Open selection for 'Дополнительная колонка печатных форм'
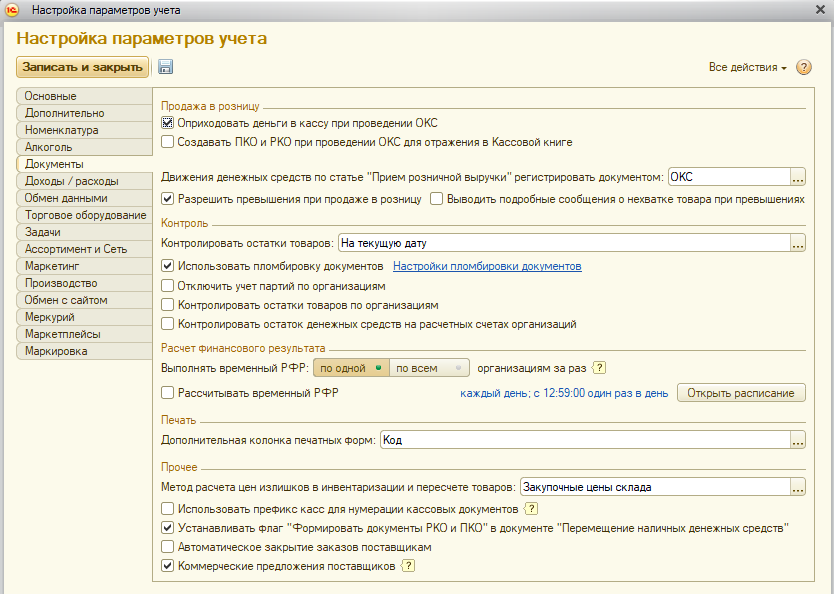The width and height of the screenshot is (834, 594). [x=797, y=440]
